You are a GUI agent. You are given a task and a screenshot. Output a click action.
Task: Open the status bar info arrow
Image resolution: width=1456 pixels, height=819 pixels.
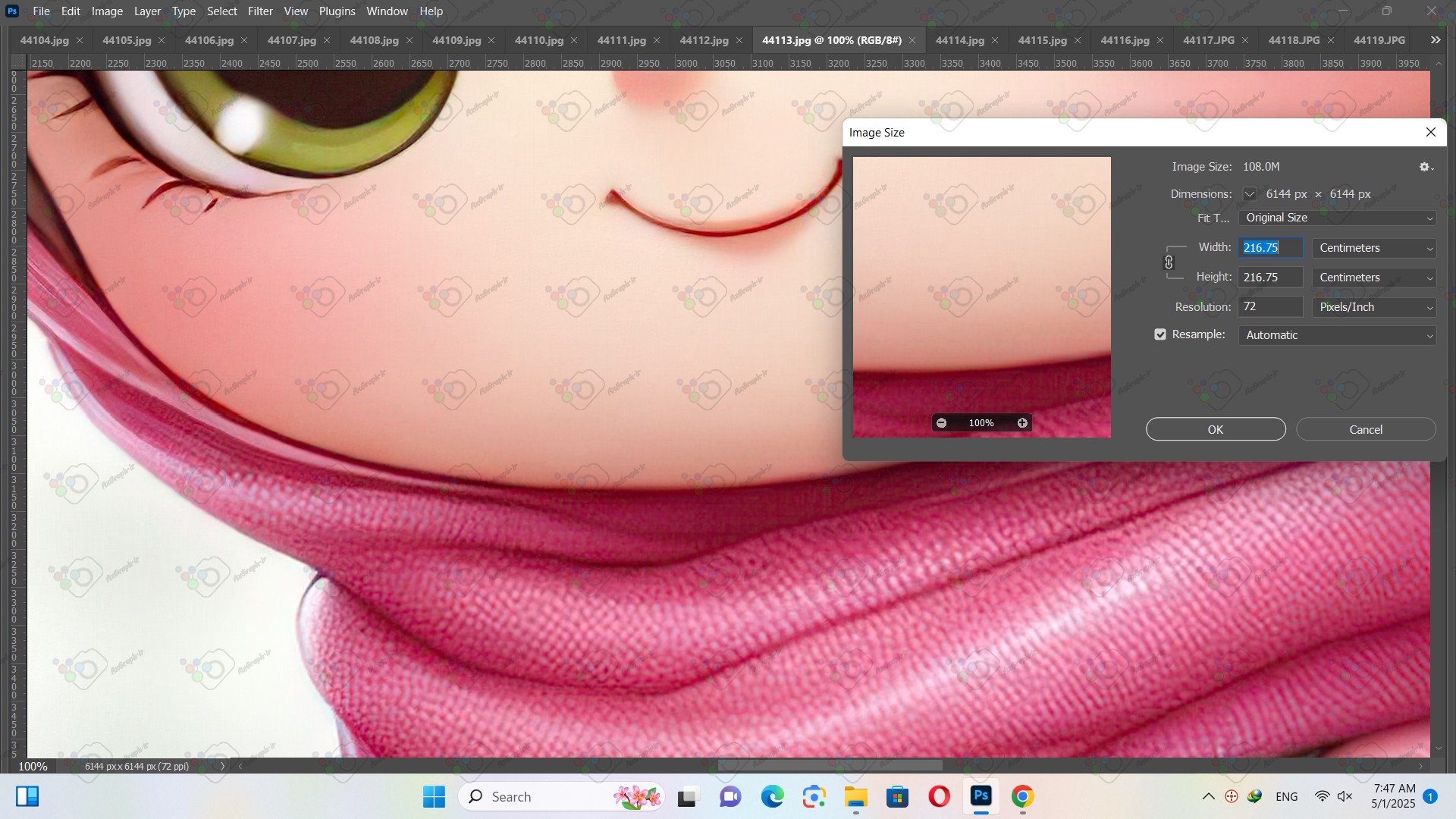223,767
